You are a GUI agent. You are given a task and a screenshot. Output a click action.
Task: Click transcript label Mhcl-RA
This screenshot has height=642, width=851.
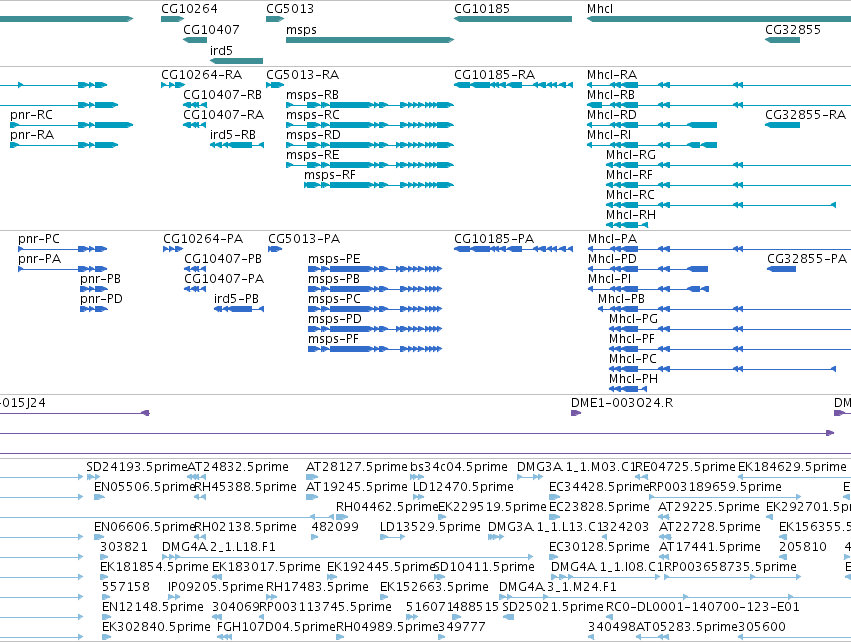click(612, 74)
